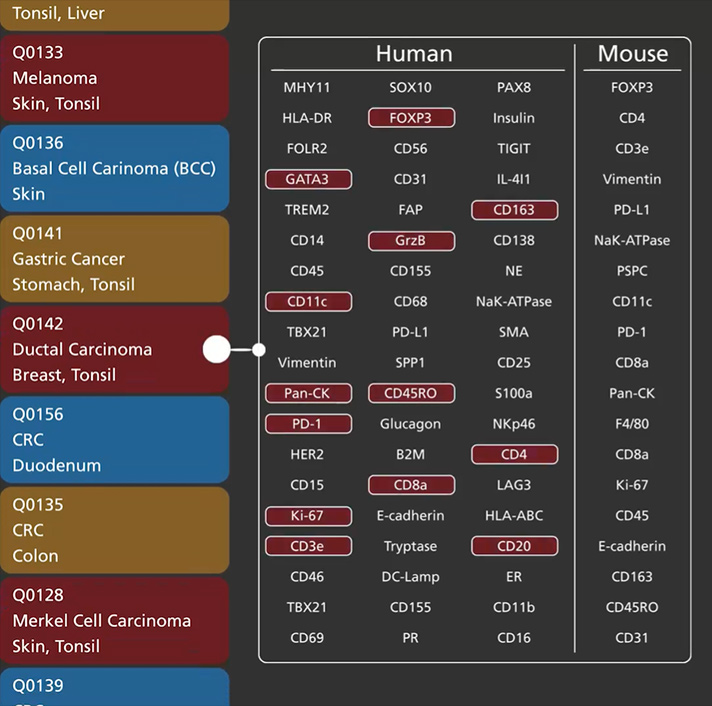Click the Glucagon marker in Human list

coord(410,424)
